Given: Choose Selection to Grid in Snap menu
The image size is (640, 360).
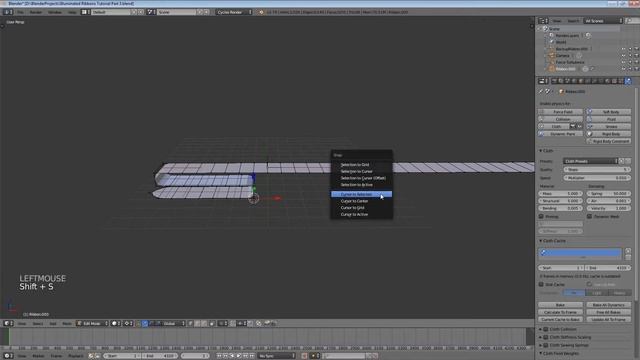Looking at the screenshot, I should point(361,164).
